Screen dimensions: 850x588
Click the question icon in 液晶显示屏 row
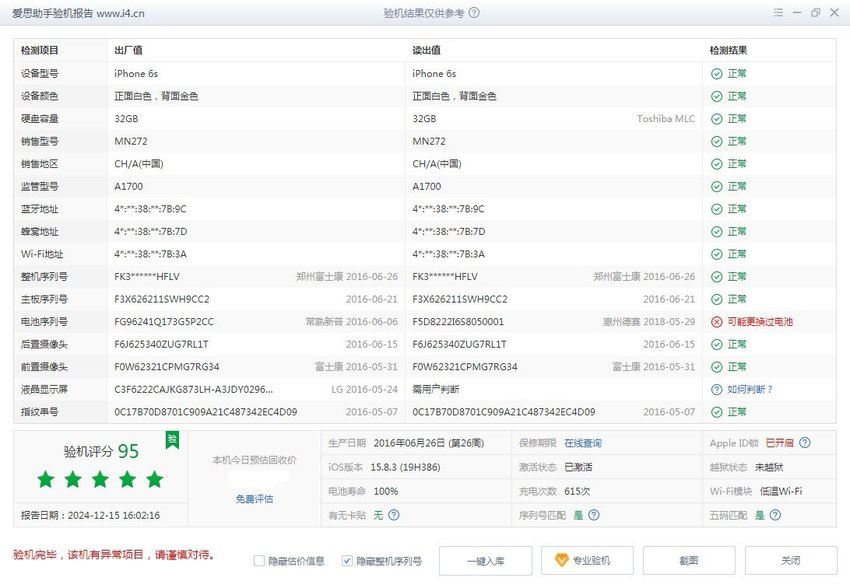pyautogui.click(x=717, y=390)
